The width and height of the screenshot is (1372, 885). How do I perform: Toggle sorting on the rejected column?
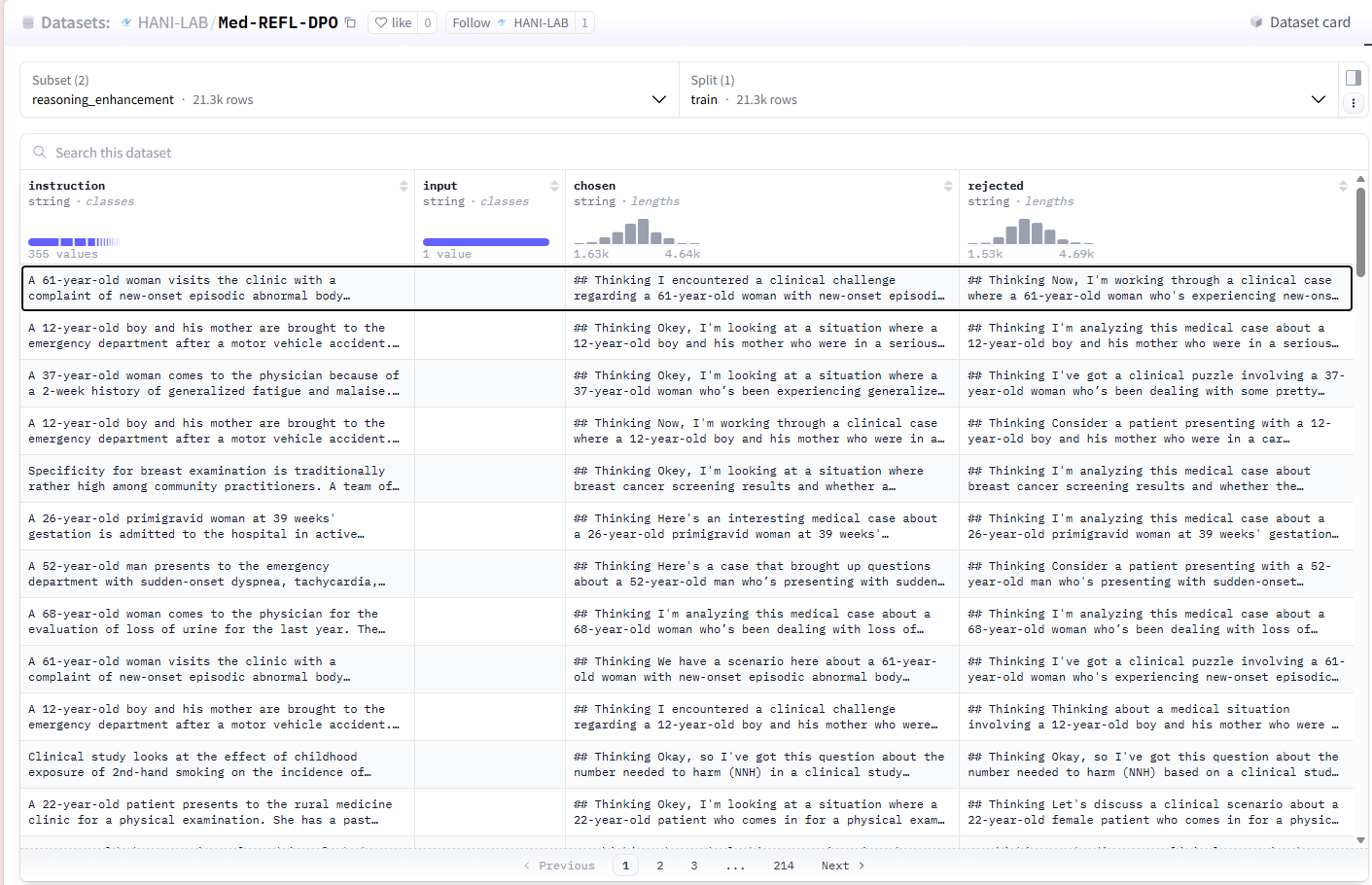(x=1343, y=185)
